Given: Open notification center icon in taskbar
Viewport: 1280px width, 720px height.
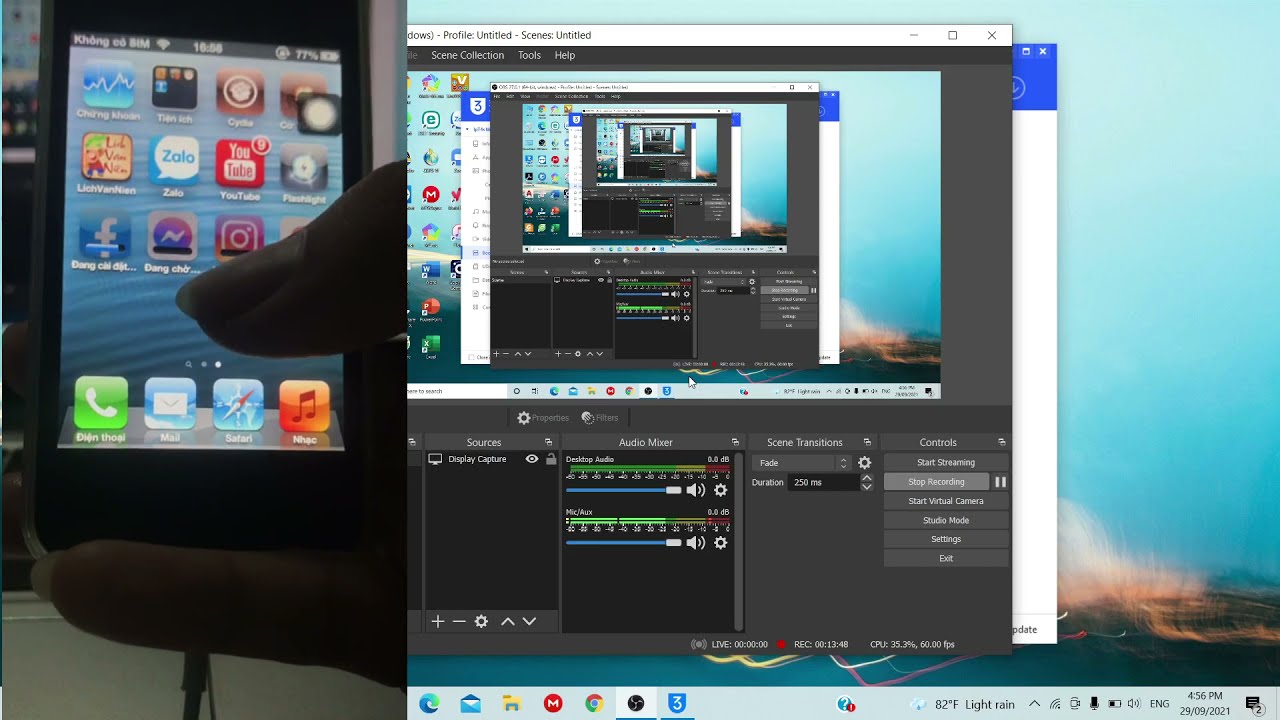Looking at the screenshot, I should pyautogui.click(x=1254, y=704).
